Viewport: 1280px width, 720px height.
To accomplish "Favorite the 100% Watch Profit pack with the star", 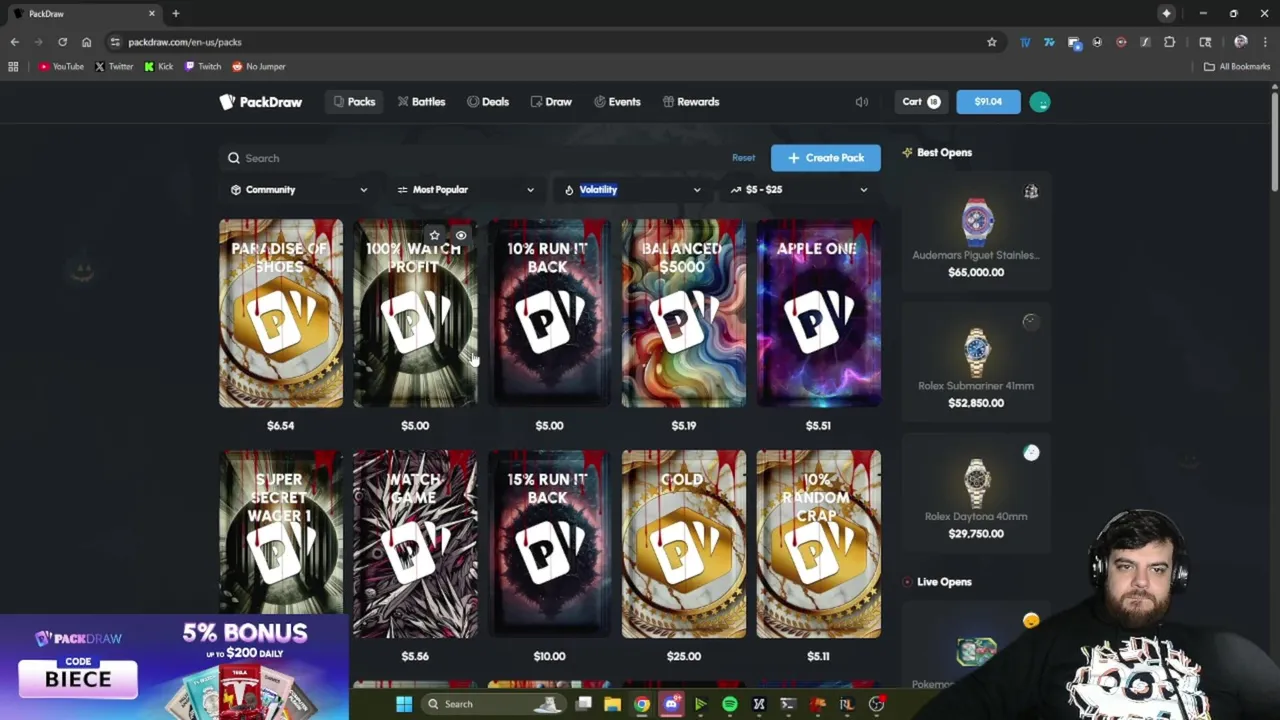I will tap(434, 235).
